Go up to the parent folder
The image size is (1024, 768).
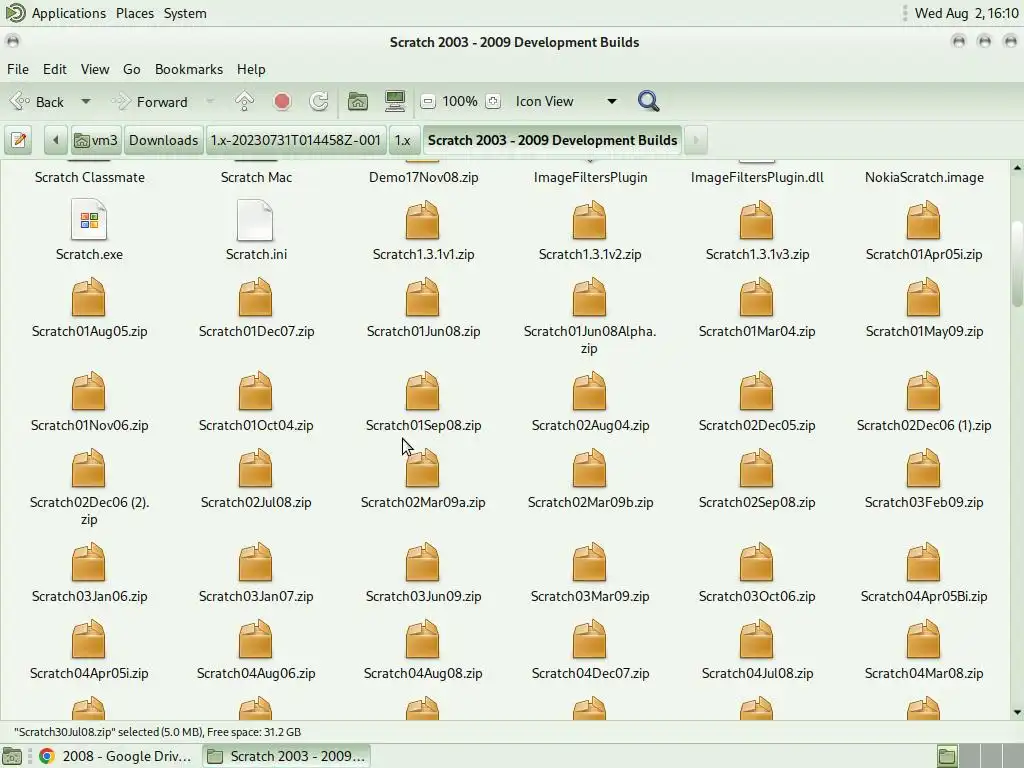click(244, 101)
